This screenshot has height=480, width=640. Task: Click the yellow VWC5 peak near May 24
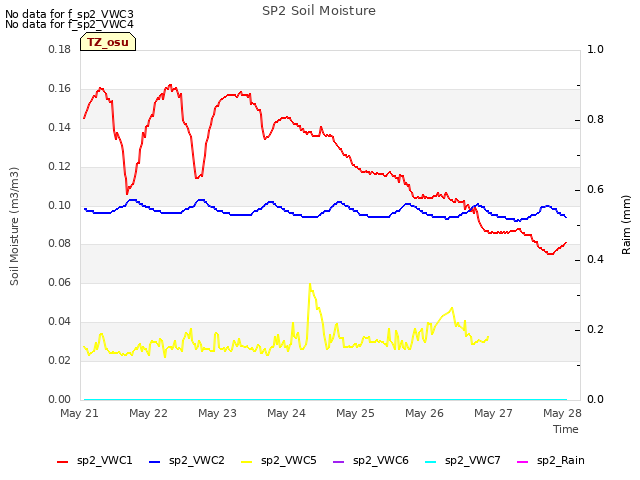click(x=310, y=285)
